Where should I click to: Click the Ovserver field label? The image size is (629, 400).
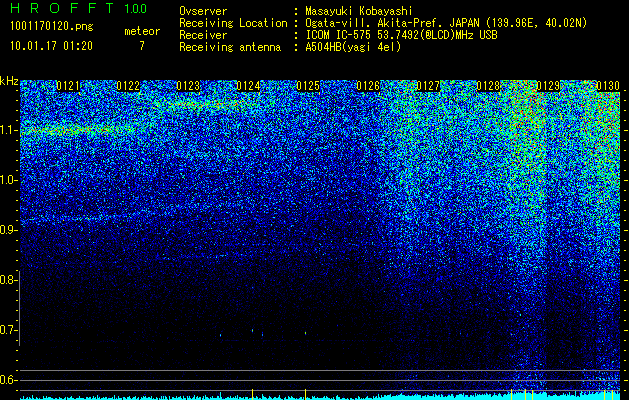[x=203, y=12]
